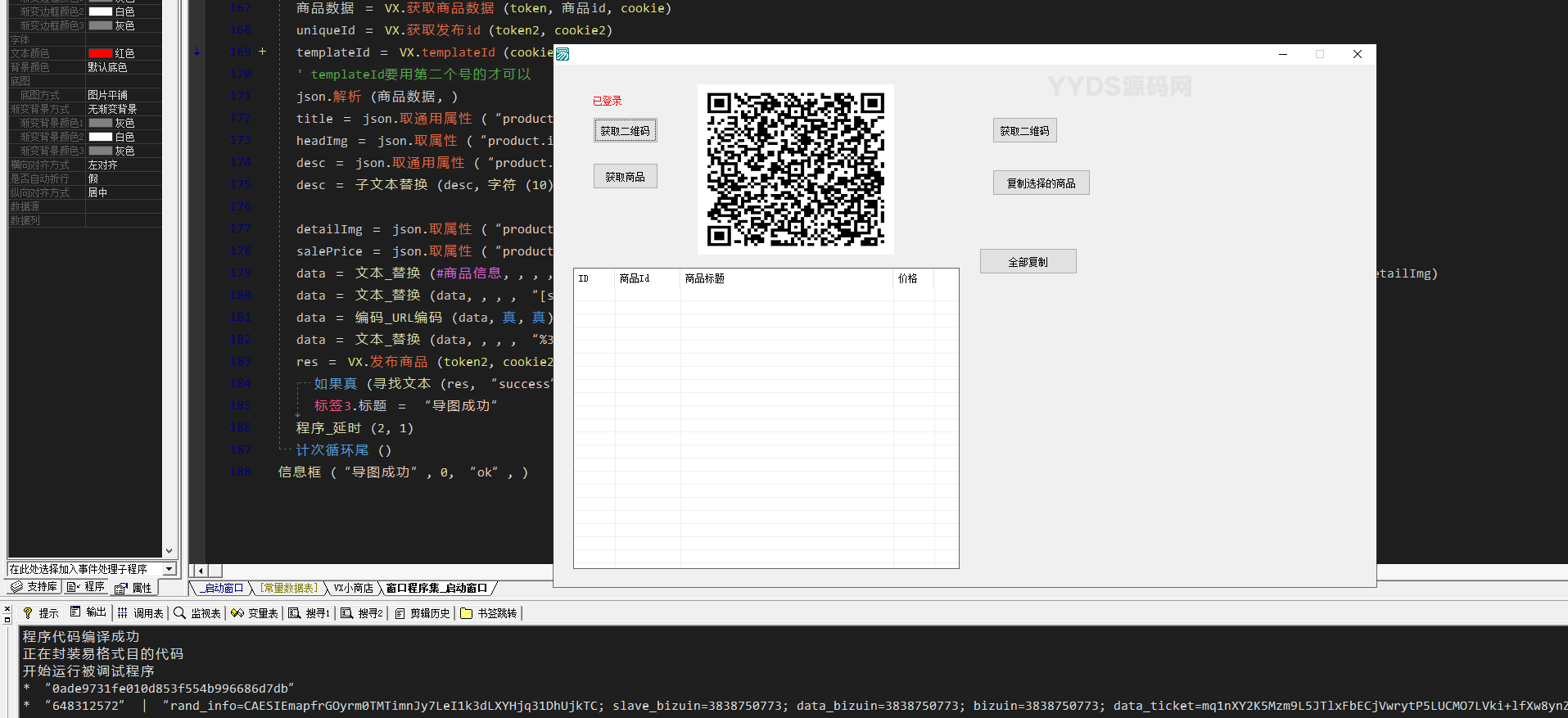Viewport: 1568px width, 718px height.
Task: Click the 获取商品 button
Action: coord(625,177)
